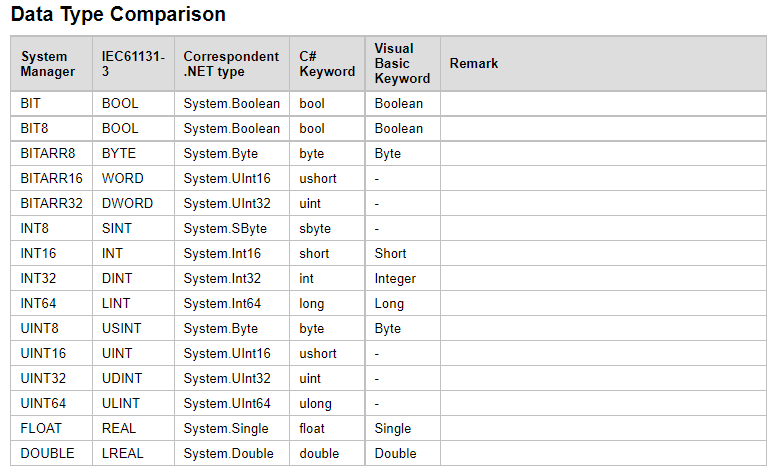Click the 'C# Keyword' column header
This screenshot has height=473, width=772.
[x=327, y=63]
